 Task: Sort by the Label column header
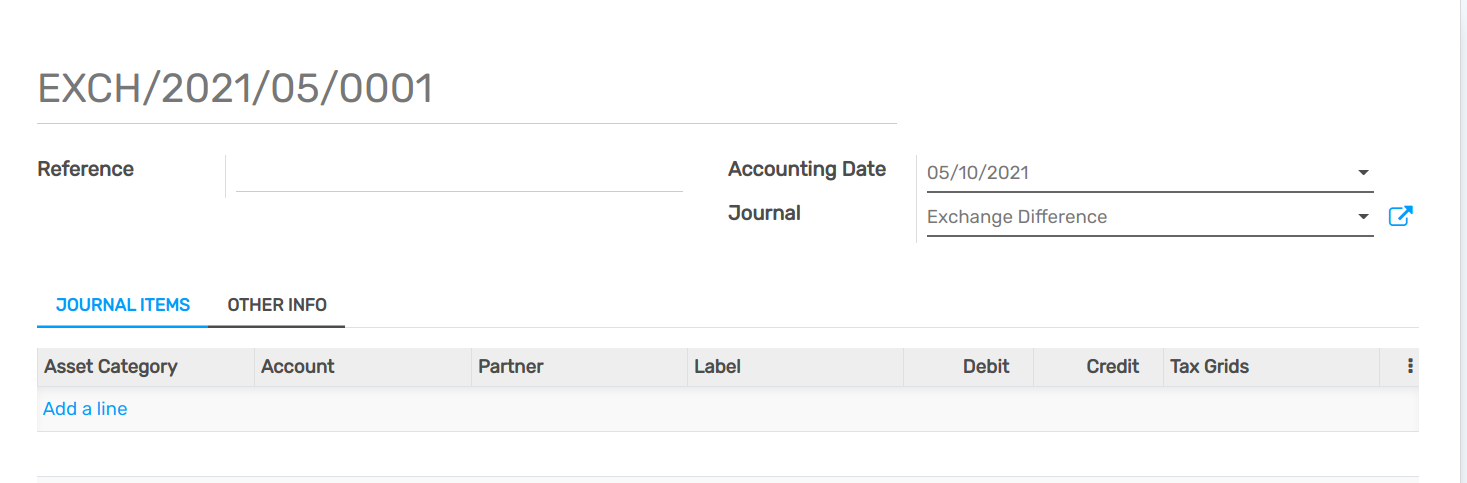coord(718,366)
